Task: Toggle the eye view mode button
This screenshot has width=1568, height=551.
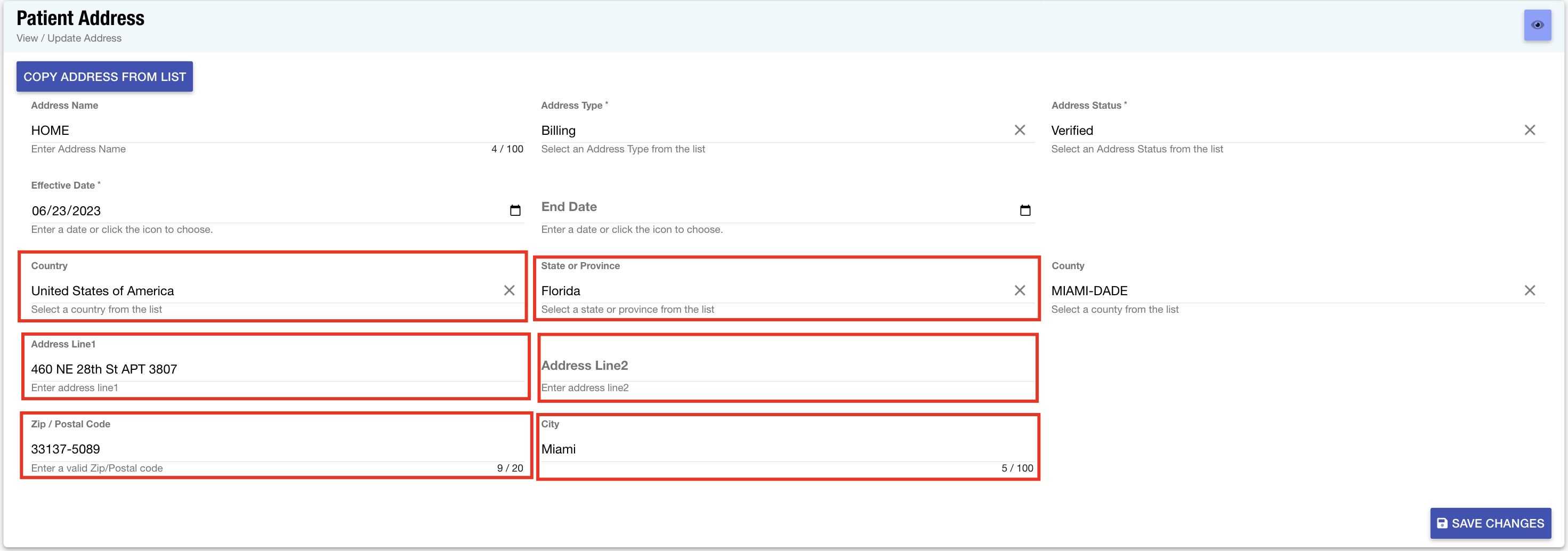Action: tap(1537, 25)
